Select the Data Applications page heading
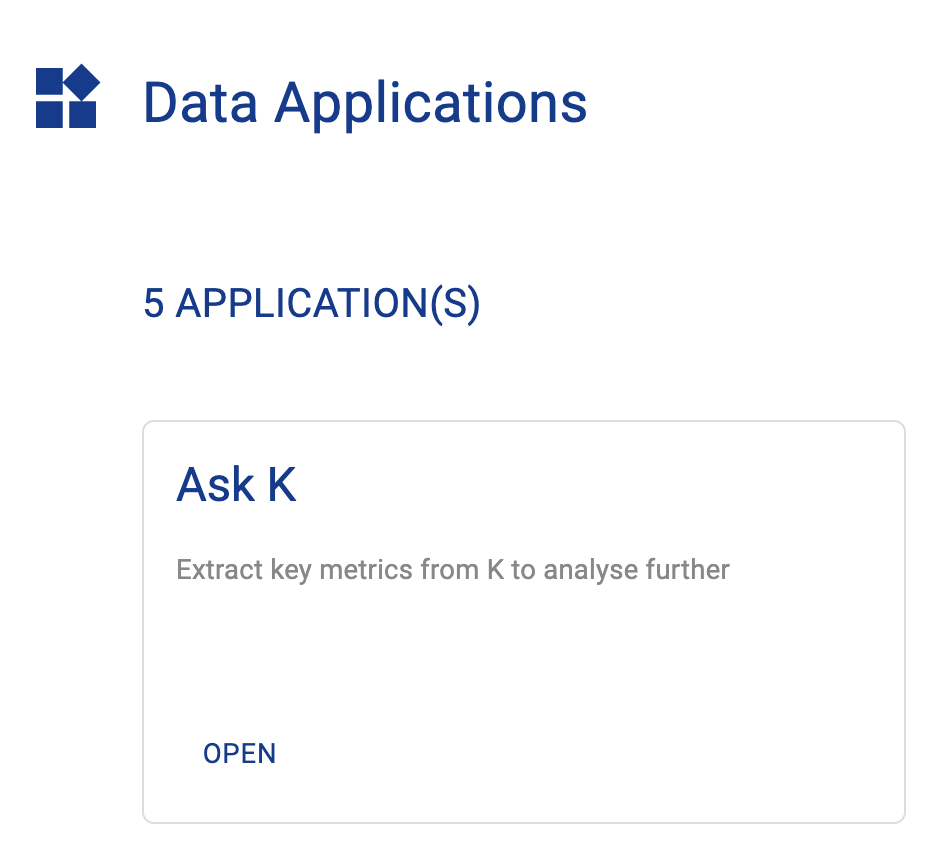The image size is (944, 858). (x=365, y=102)
